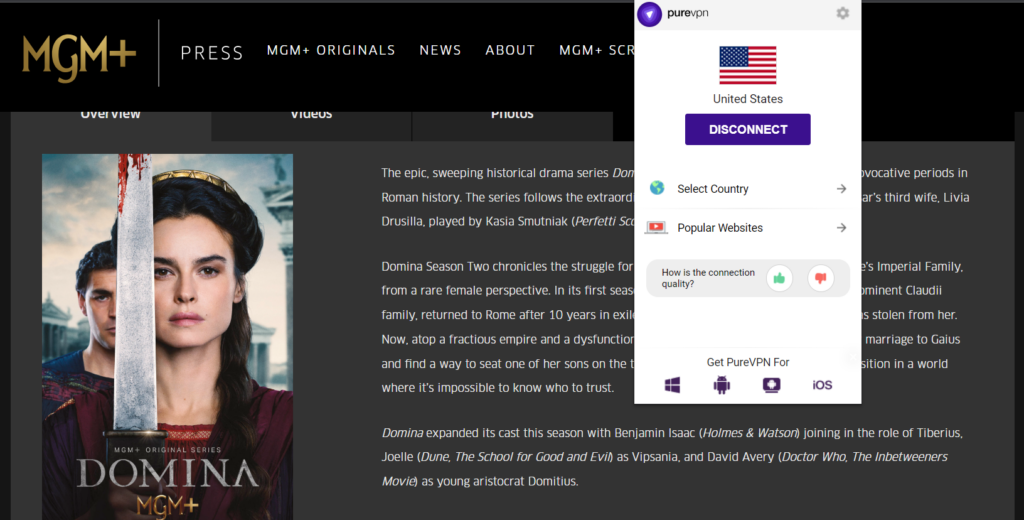Get PureVPN for Android icon
Image resolution: width=1024 pixels, height=520 pixels.
(721, 385)
